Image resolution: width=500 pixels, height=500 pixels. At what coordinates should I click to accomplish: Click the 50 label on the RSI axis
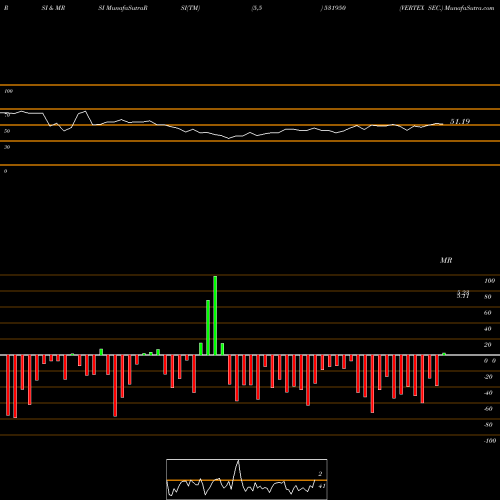click(7, 131)
